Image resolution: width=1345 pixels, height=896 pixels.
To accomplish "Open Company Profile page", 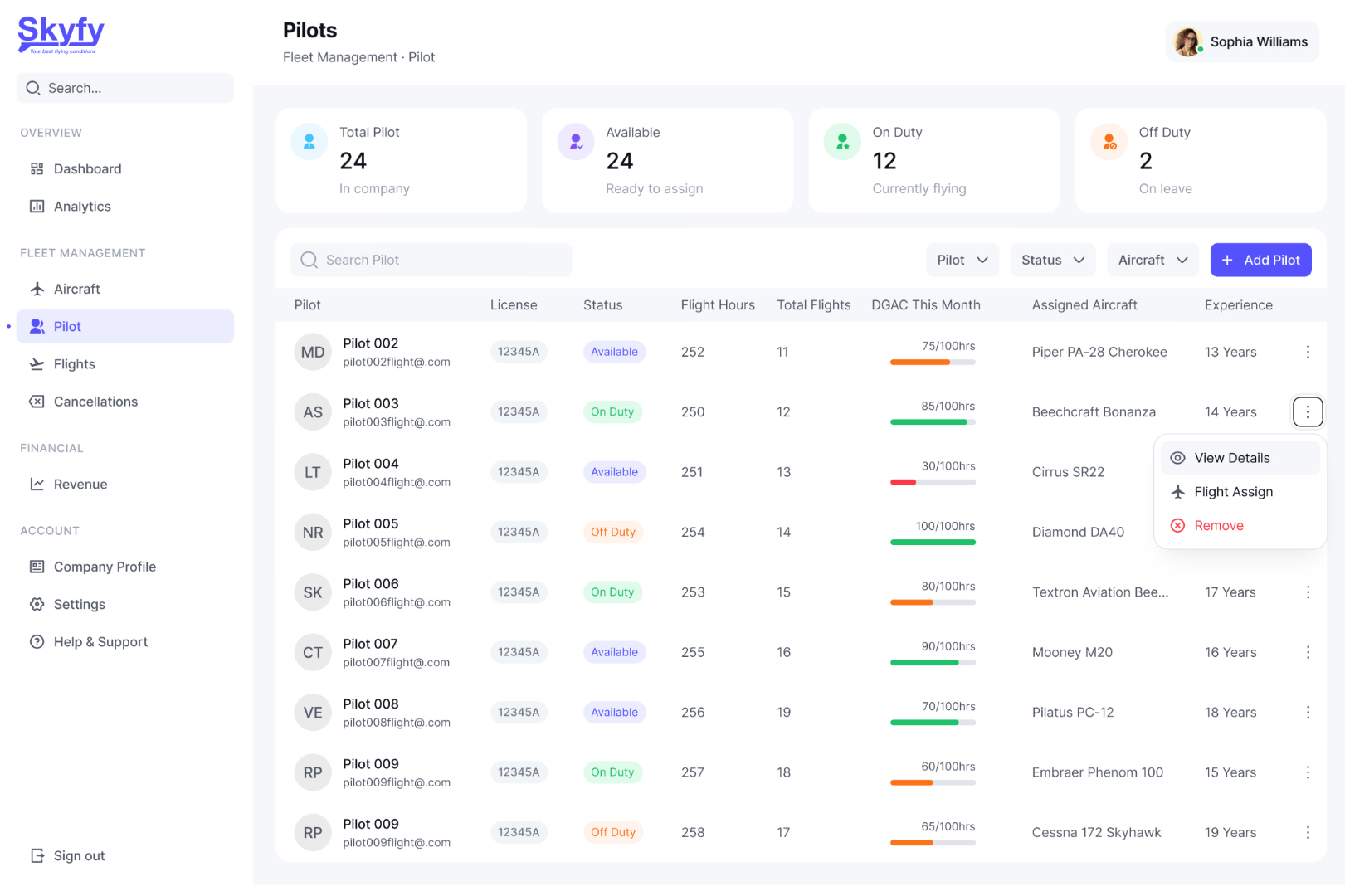I will 125,567.
